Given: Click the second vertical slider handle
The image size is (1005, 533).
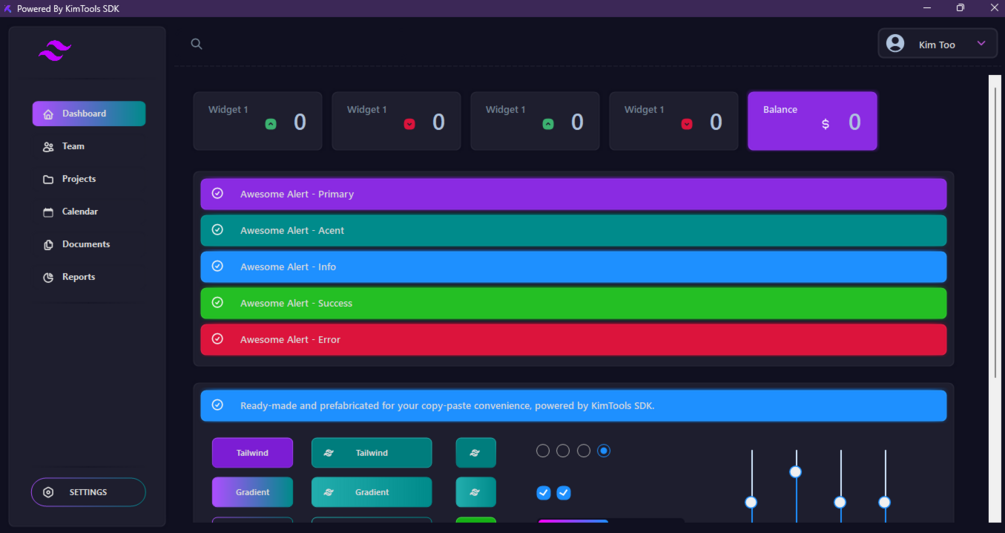Looking at the screenshot, I should [795, 472].
